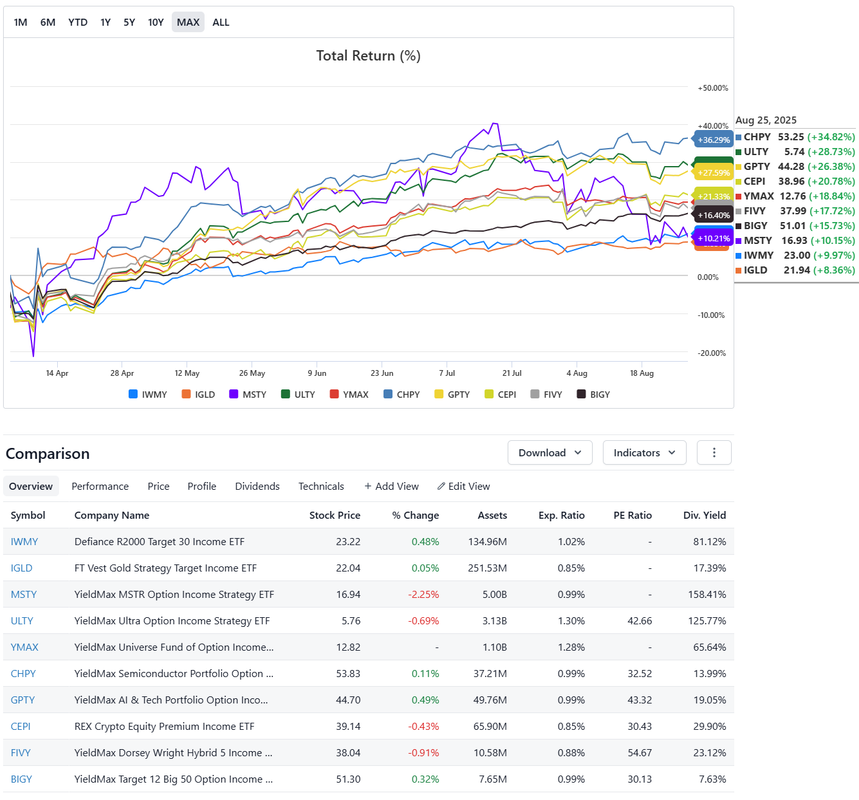
Task: Open the MSTY symbol link
Action: (x=24, y=595)
